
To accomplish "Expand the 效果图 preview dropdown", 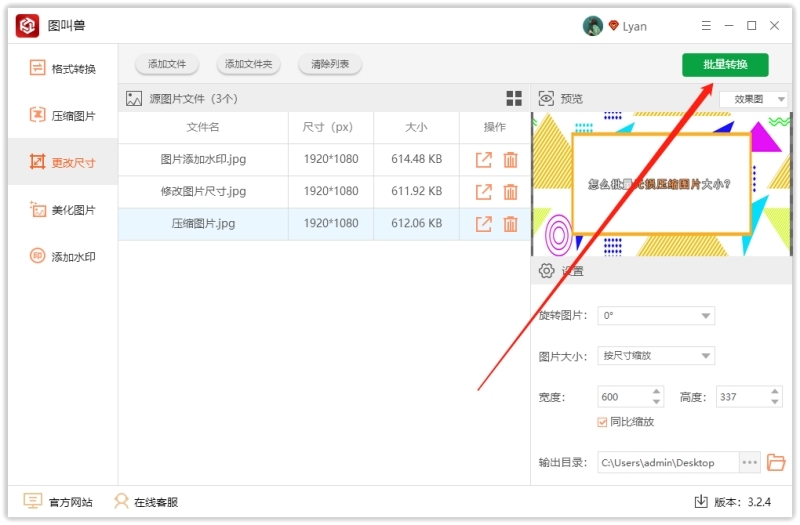I will point(754,99).
